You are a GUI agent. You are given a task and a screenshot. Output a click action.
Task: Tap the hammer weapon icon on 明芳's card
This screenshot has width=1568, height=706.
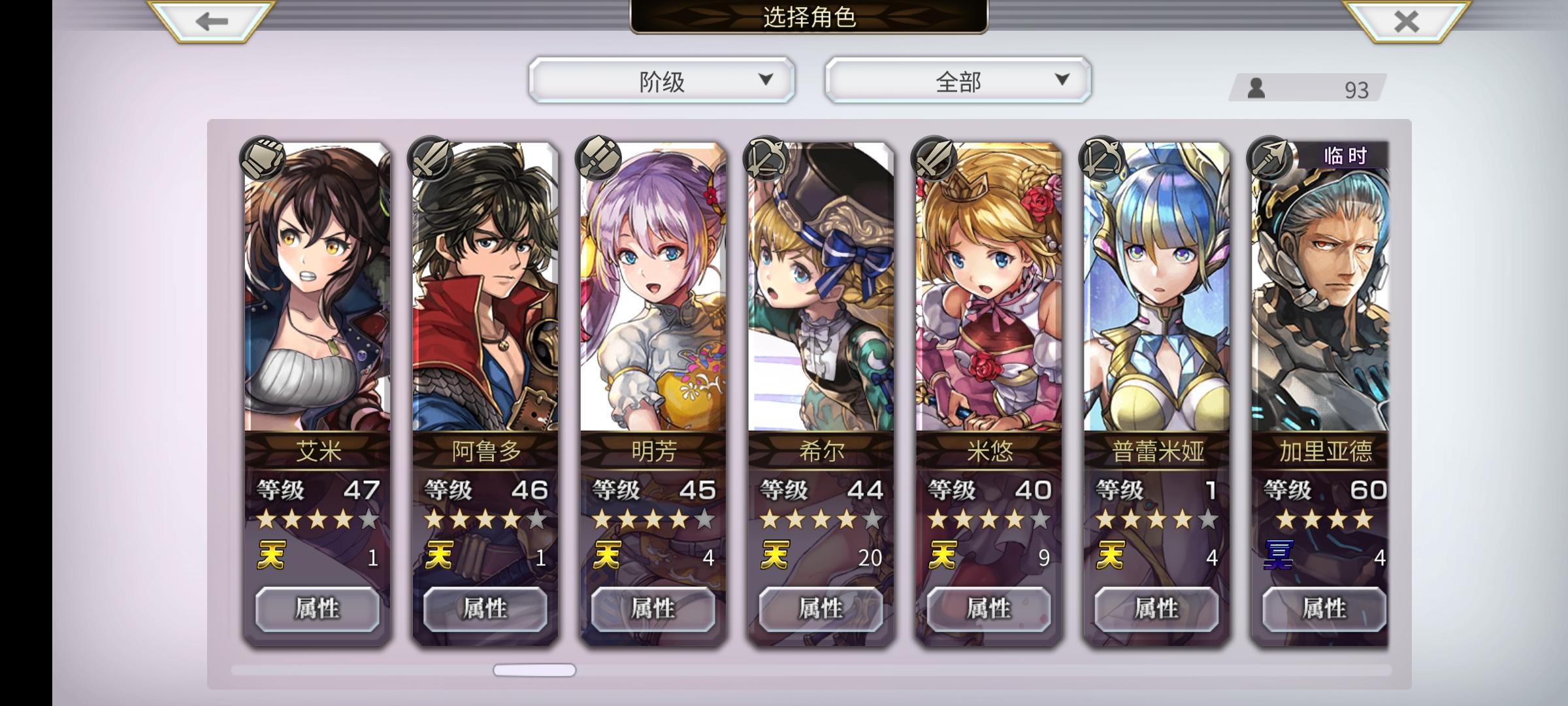click(x=598, y=159)
